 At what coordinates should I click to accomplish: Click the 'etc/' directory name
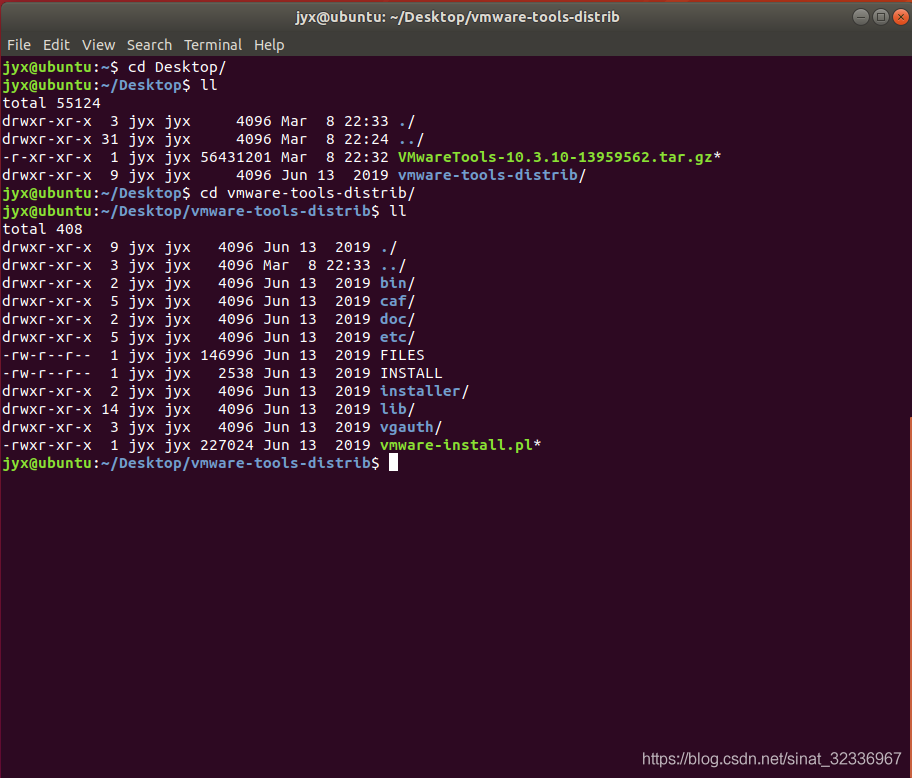point(397,337)
